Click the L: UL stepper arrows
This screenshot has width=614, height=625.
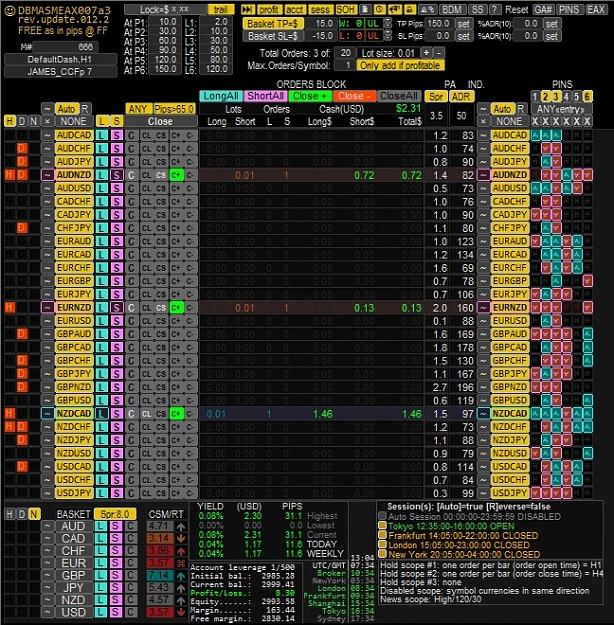click(x=387, y=36)
